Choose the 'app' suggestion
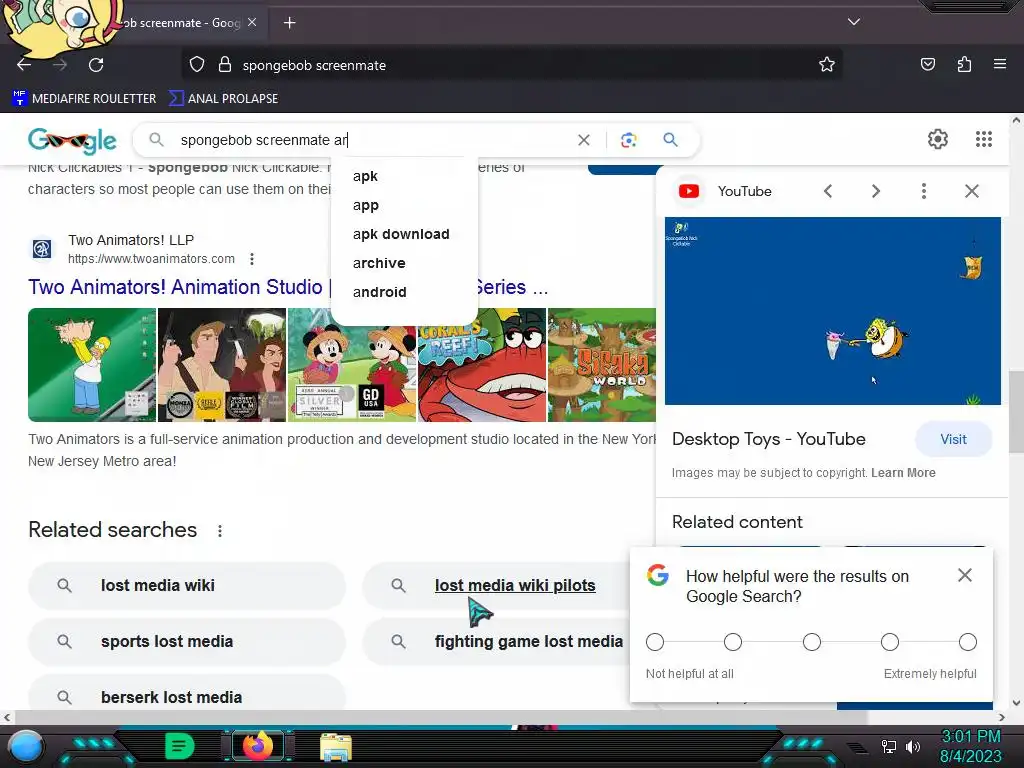The height and width of the screenshot is (768, 1024). 404,205
